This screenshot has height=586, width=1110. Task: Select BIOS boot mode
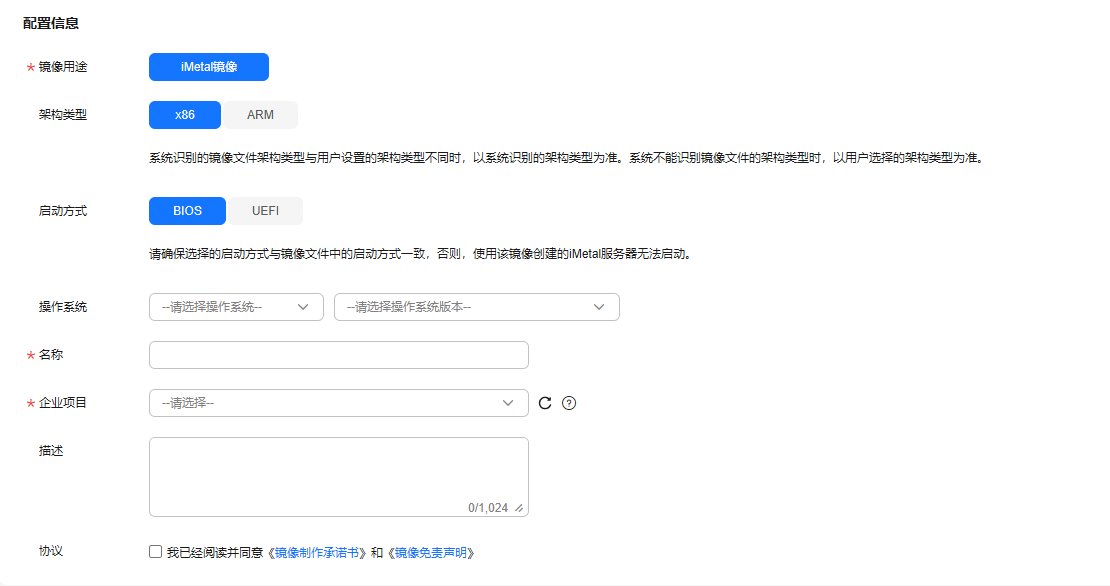click(x=188, y=211)
